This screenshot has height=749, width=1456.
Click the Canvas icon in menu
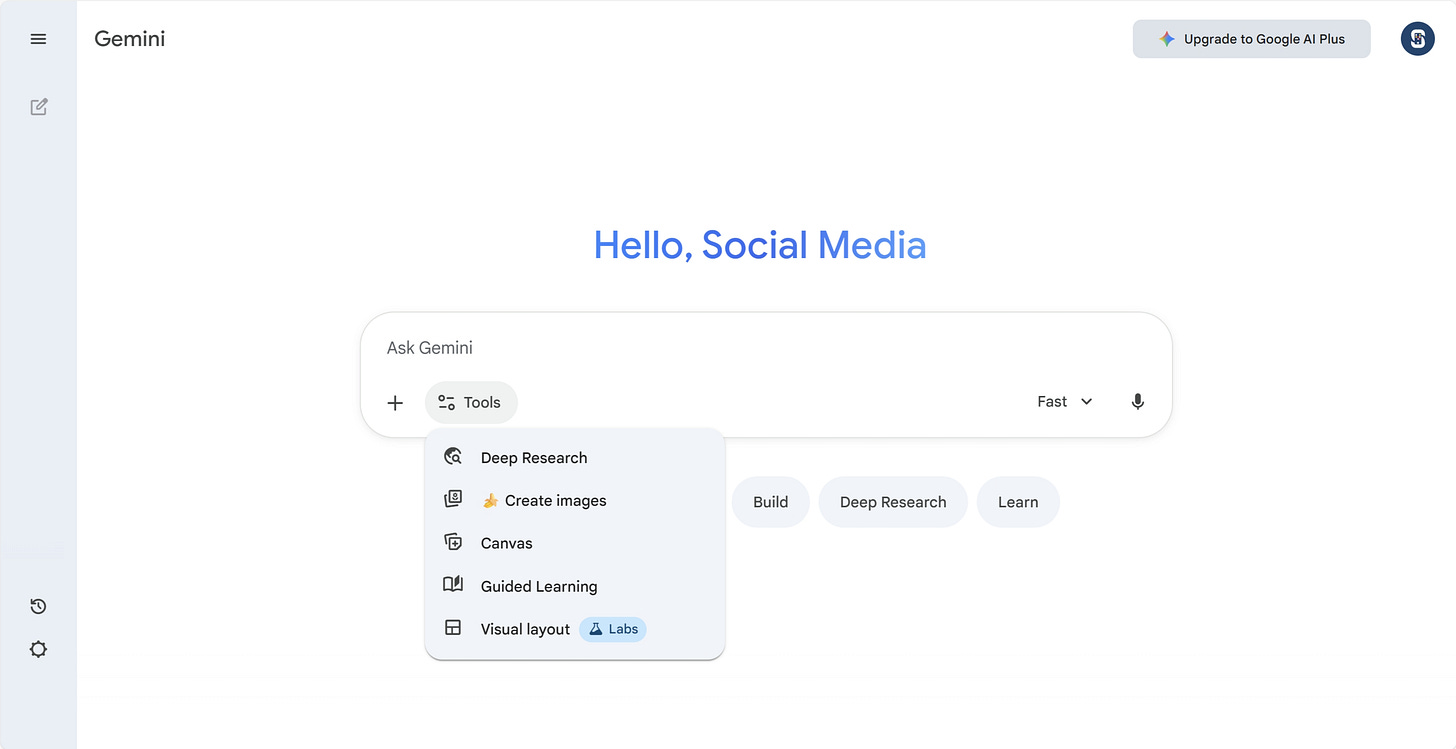453,543
